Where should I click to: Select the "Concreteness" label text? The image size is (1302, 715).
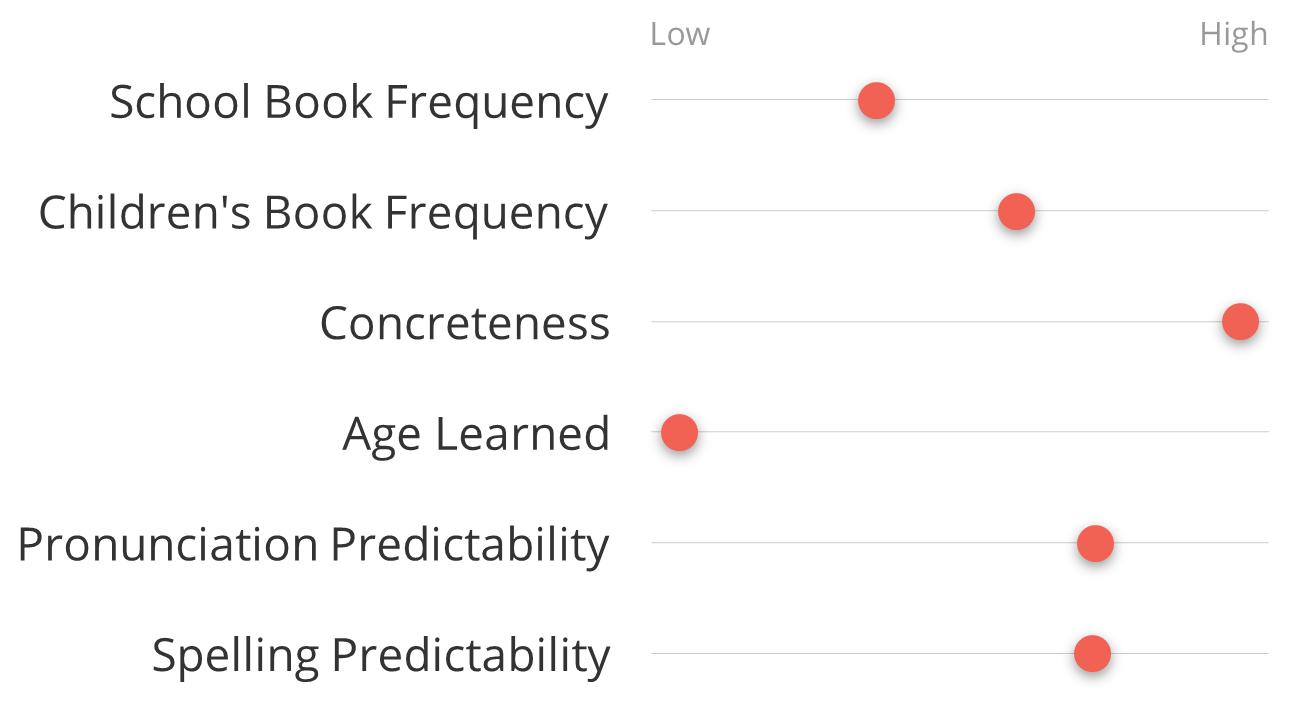(x=464, y=324)
